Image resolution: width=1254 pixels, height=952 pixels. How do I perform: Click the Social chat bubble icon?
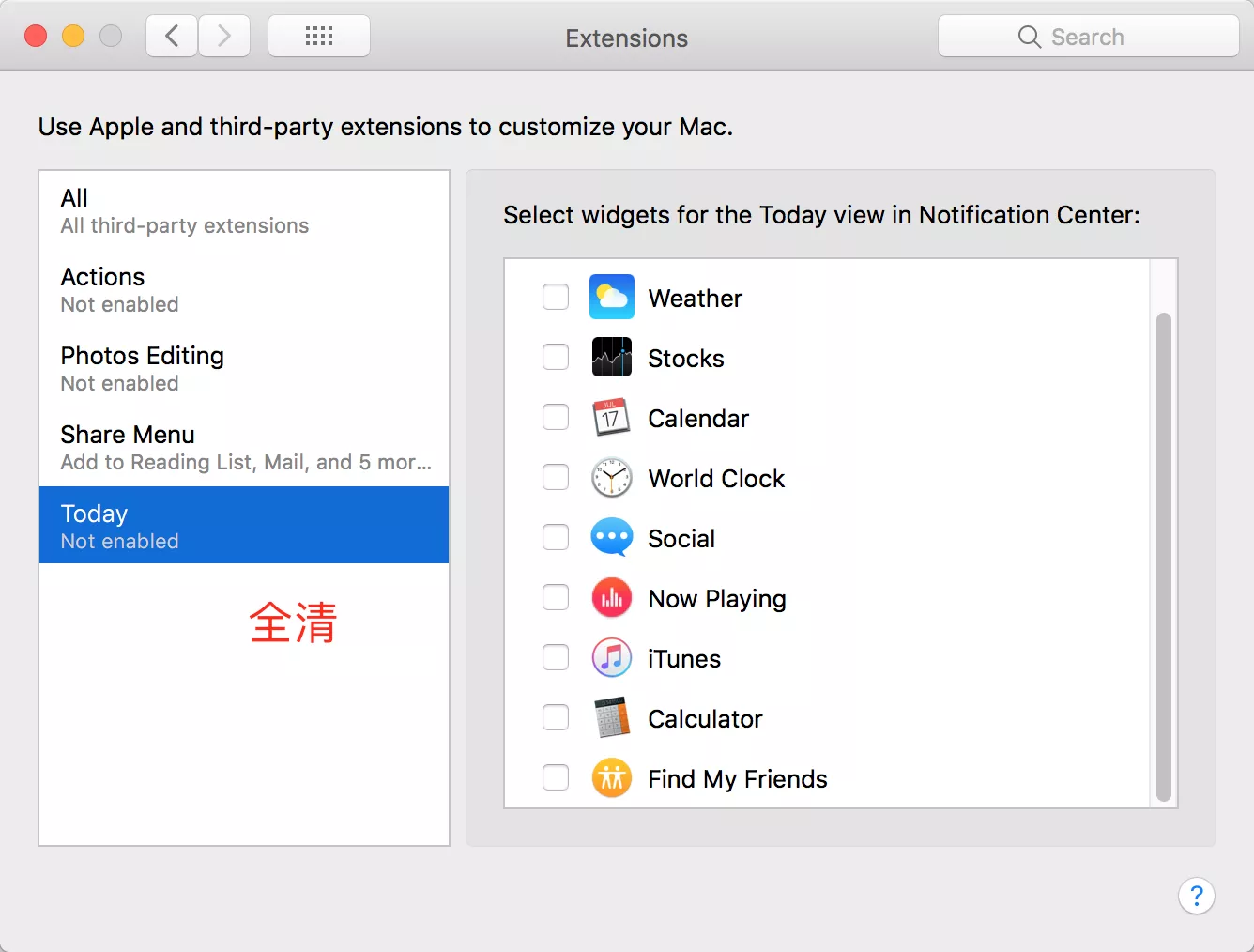click(612, 538)
